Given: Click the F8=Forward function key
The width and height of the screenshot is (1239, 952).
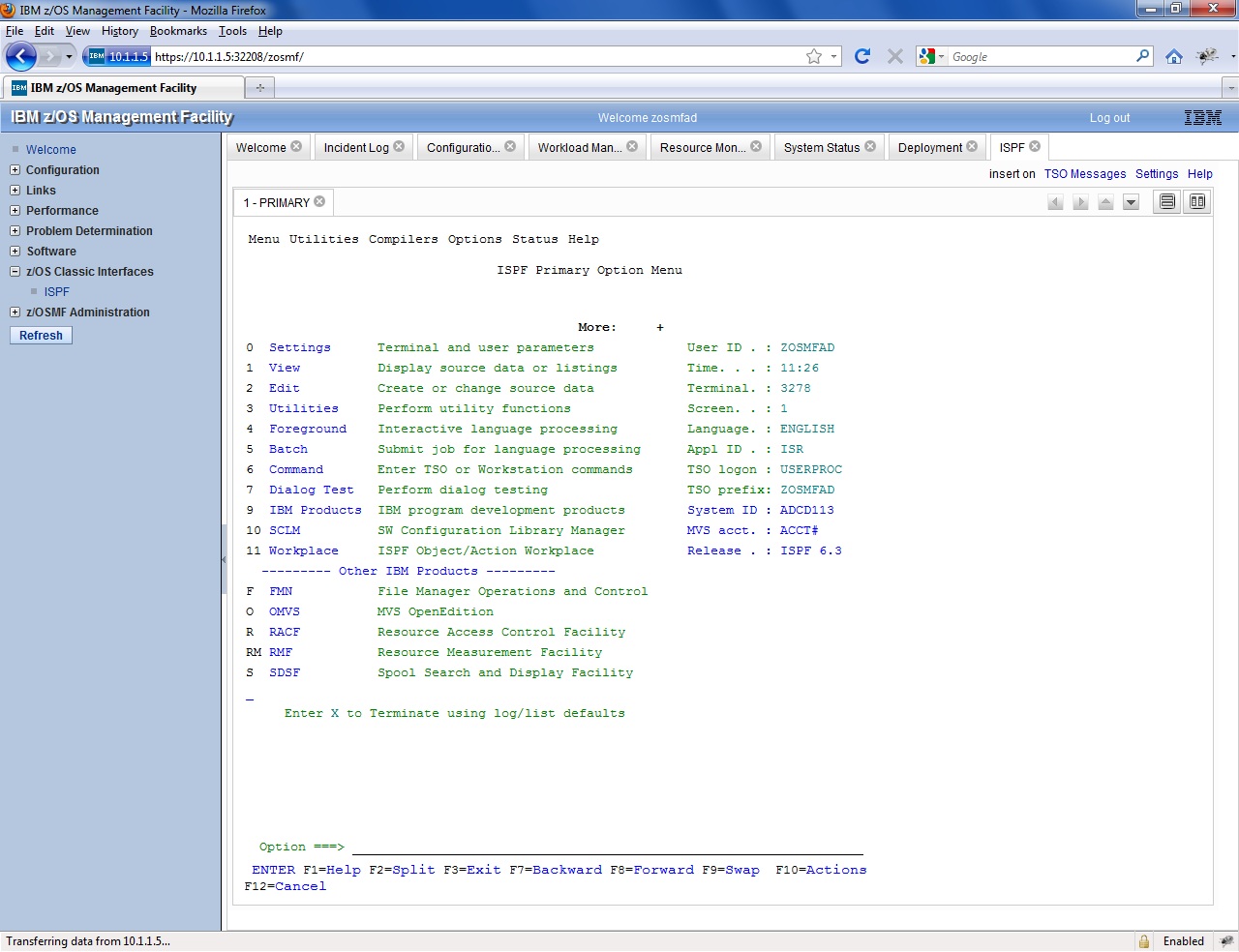Looking at the screenshot, I should (x=652, y=870).
